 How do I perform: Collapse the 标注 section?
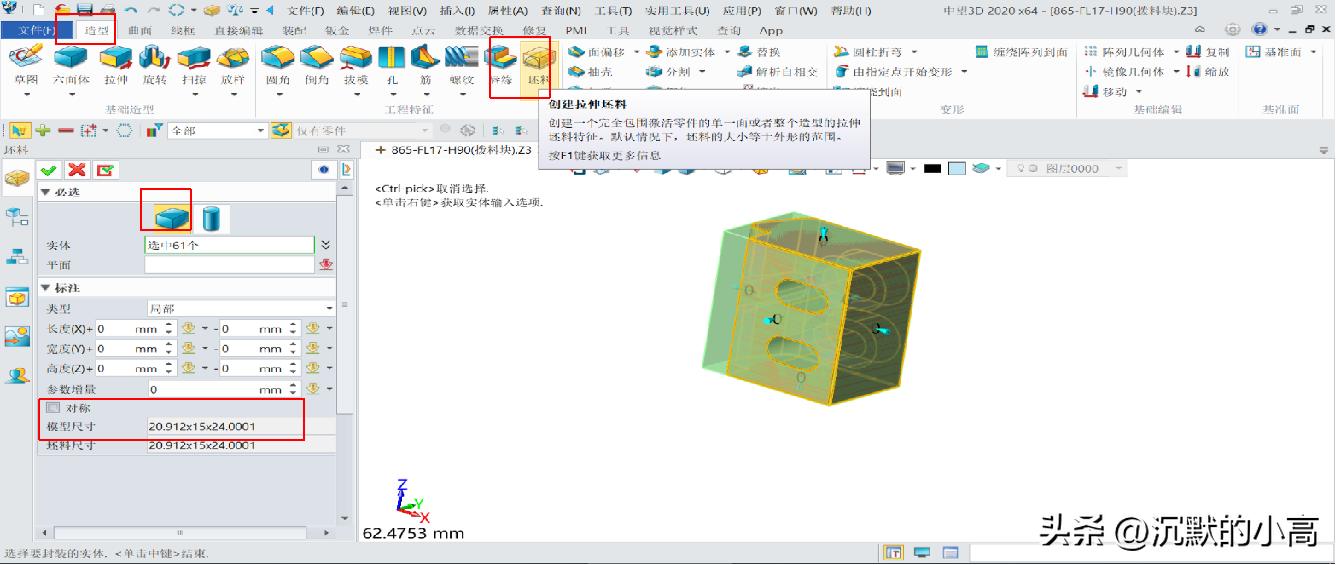pyautogui.click(x=45, y=288)
